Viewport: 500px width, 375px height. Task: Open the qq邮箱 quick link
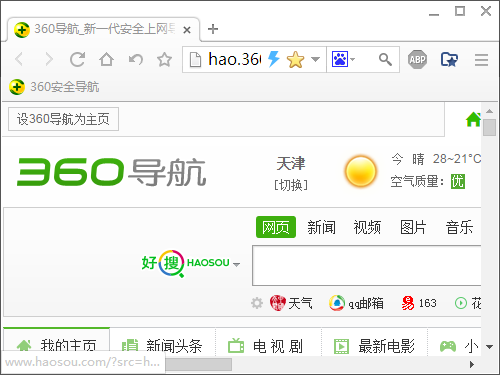click(x=356, y=303)
